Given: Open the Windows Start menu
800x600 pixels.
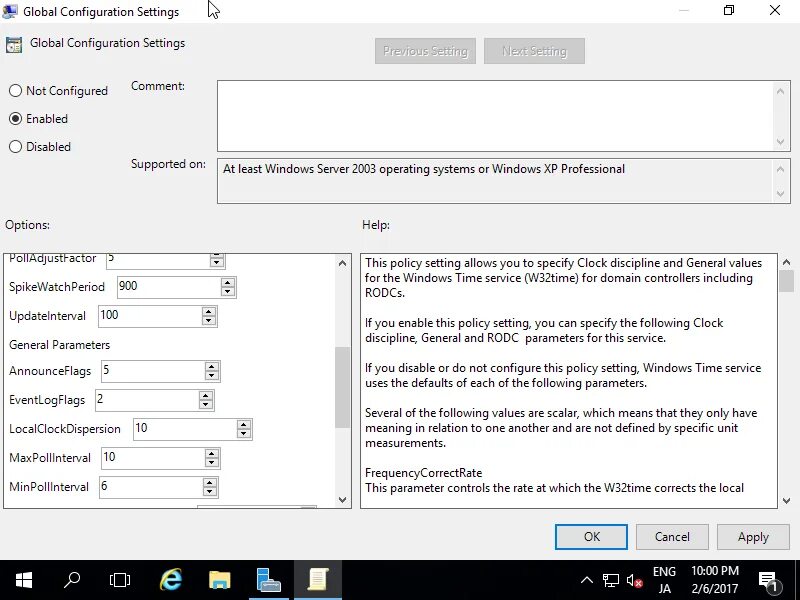Looking at the screenshot, I should coord(24,580).
